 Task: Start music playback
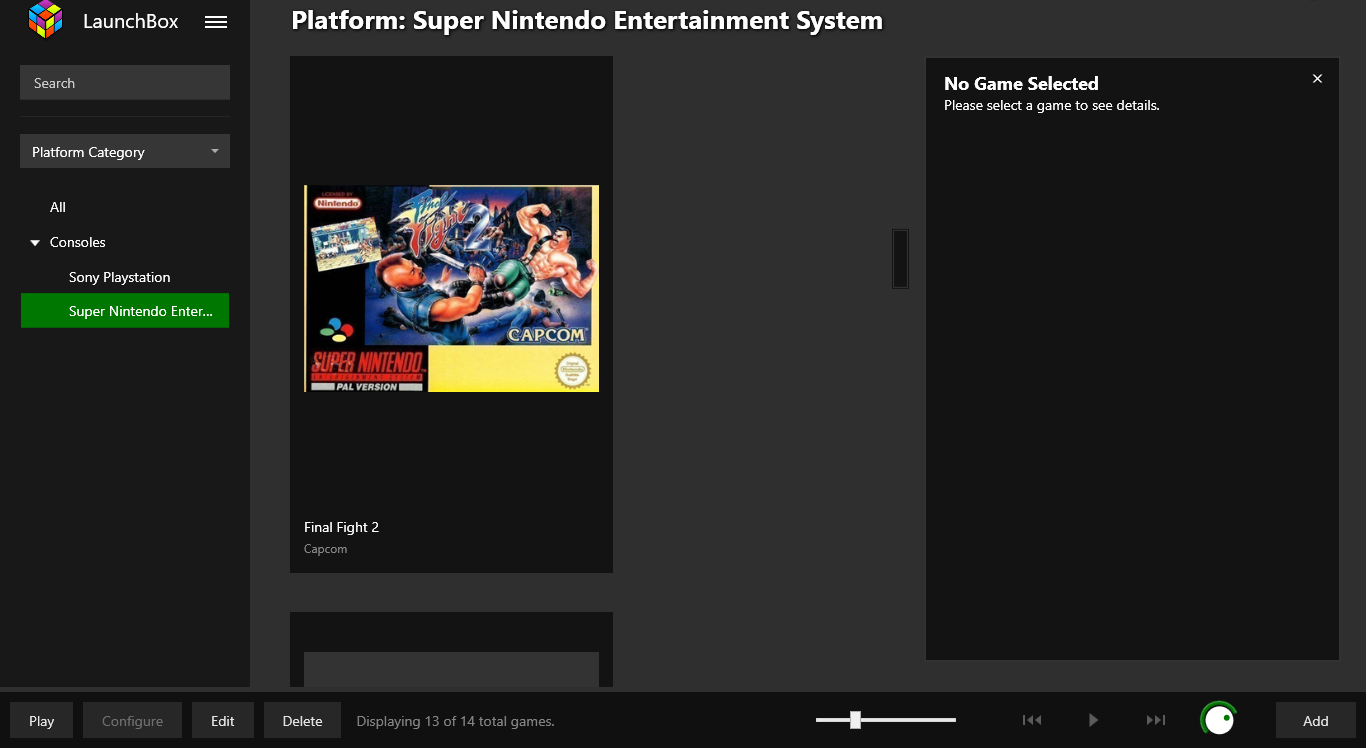tap(1093, 720)
